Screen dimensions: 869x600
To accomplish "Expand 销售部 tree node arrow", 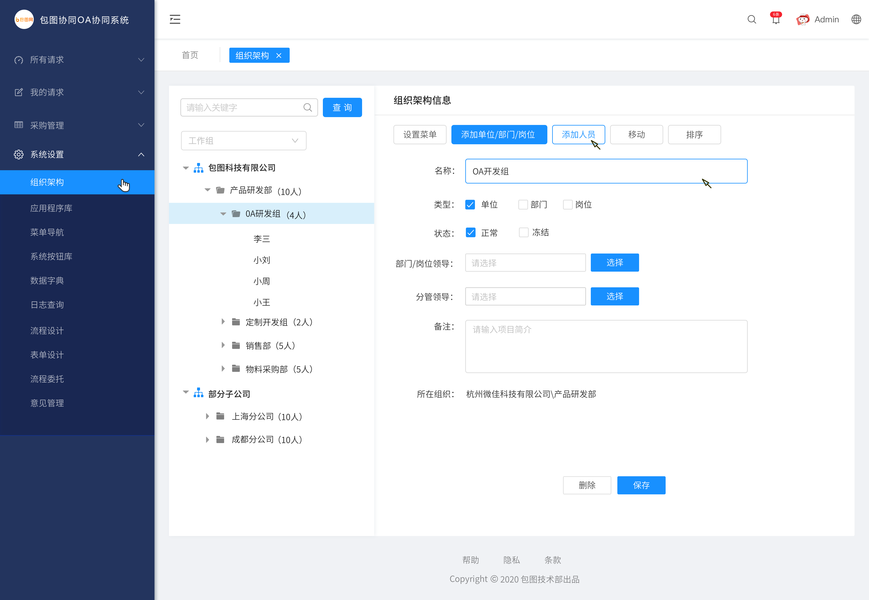I will [x=223, y=345].
